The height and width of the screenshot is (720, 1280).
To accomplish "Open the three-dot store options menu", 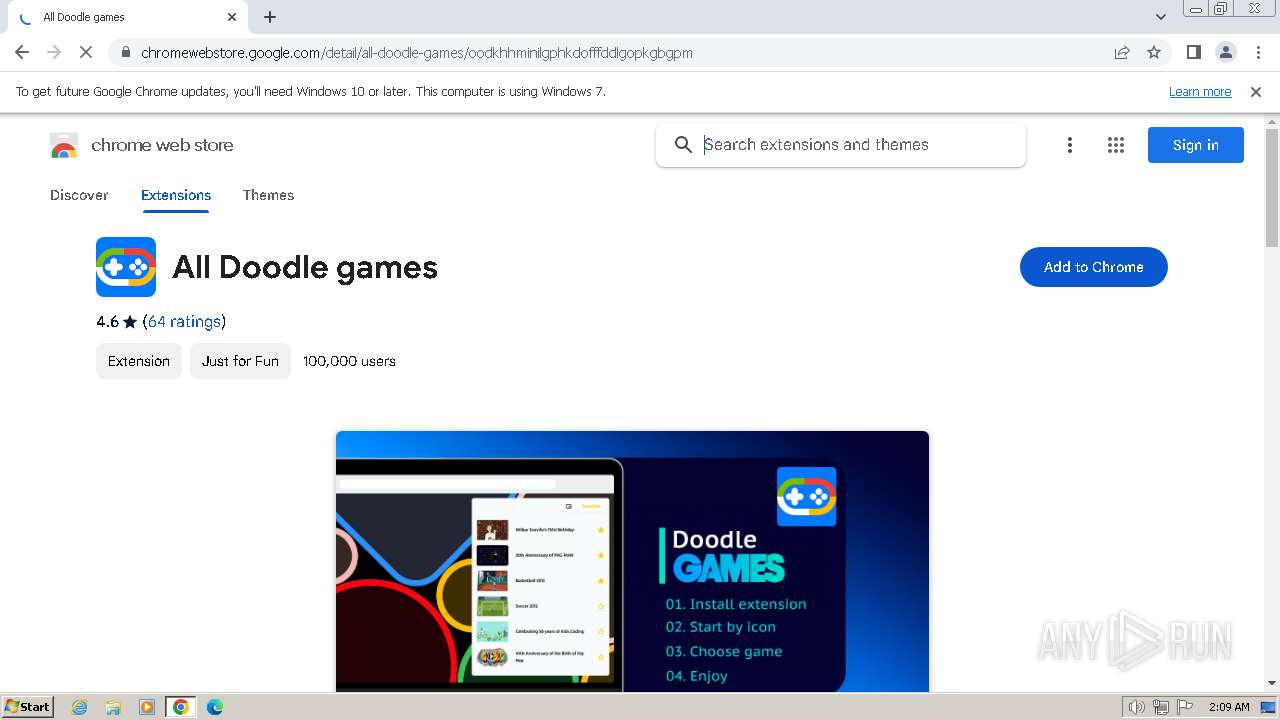I will [1070, 145].
